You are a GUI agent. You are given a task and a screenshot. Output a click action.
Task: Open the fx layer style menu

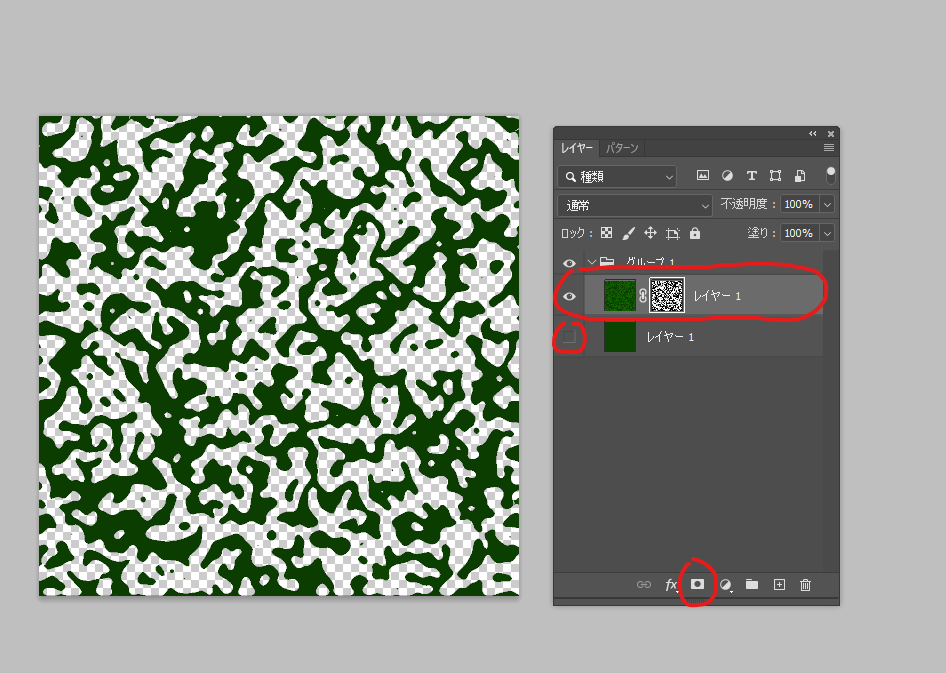pos(672,585)
